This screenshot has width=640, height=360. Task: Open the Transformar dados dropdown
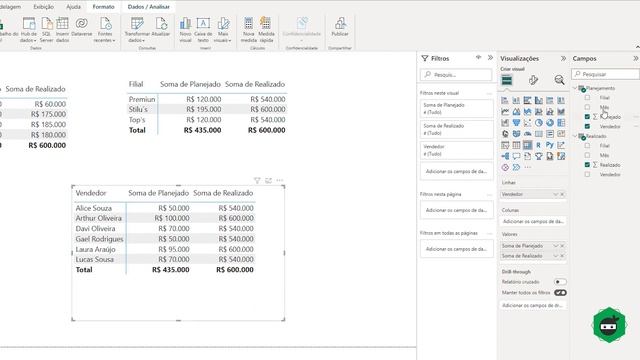137,30
